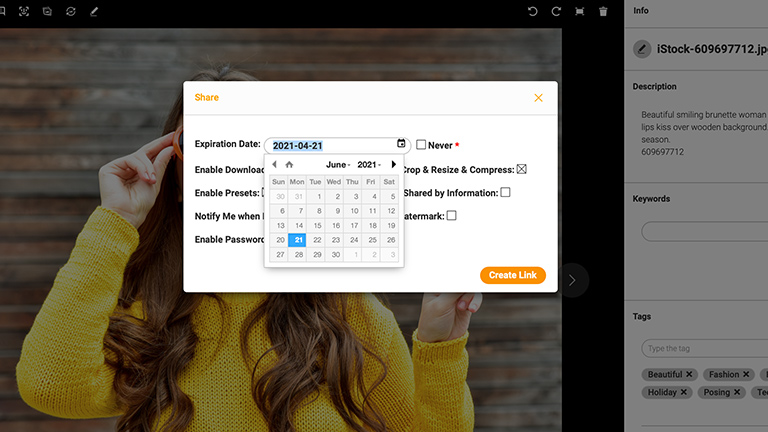Image resolution: width=768 pixels, height=432 pixels.
Task: Enable Shared by Information checkbox
Action: click(x=505, y=192)
